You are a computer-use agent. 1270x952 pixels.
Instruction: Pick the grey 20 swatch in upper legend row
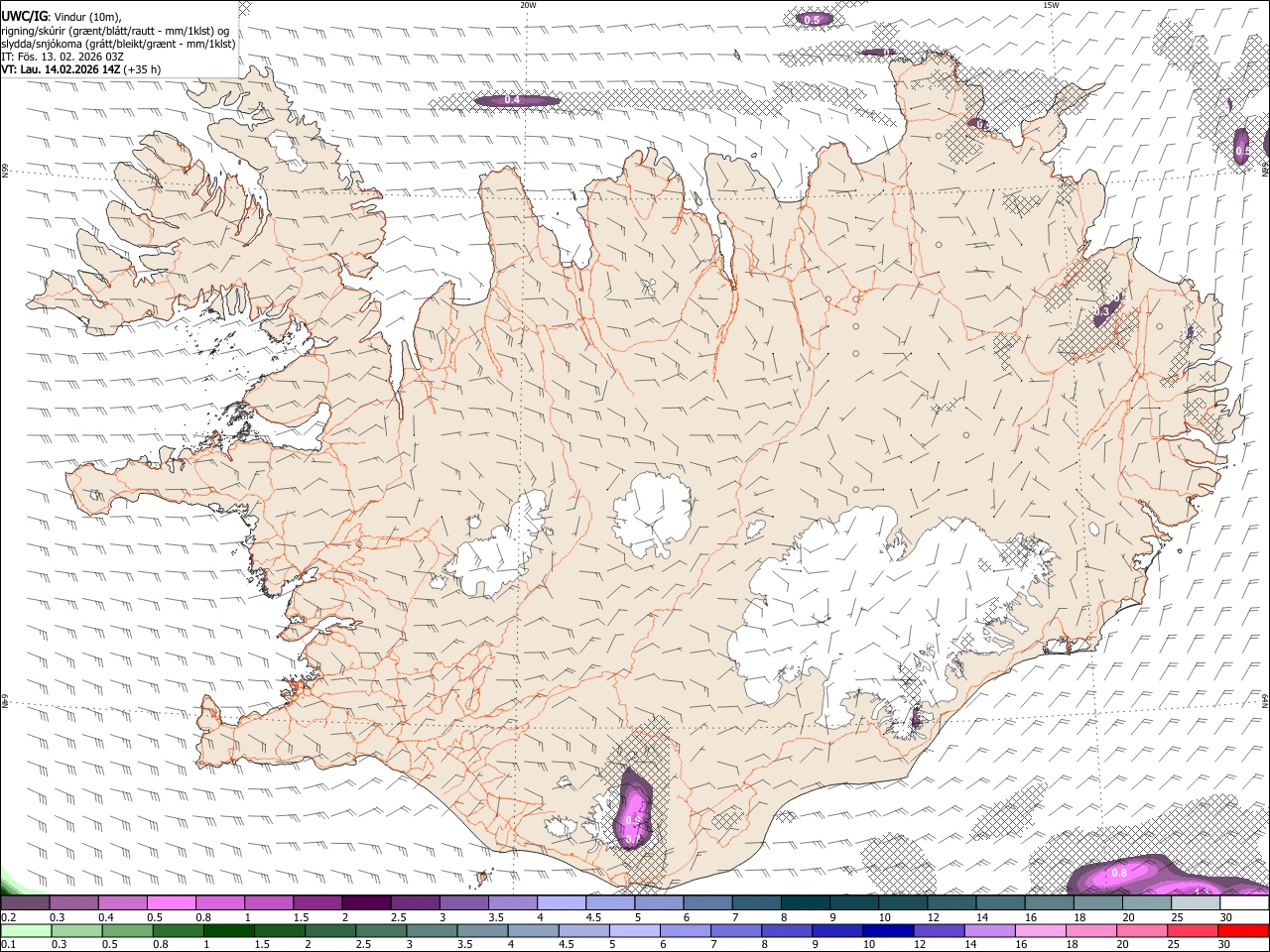[1146, 902]
